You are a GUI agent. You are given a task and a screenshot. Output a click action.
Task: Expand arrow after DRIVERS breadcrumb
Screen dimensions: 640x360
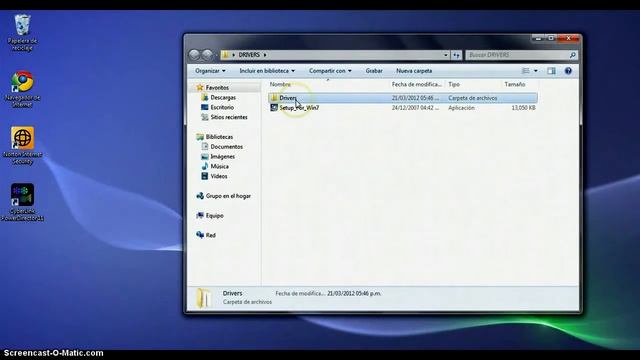coord(265,55)
